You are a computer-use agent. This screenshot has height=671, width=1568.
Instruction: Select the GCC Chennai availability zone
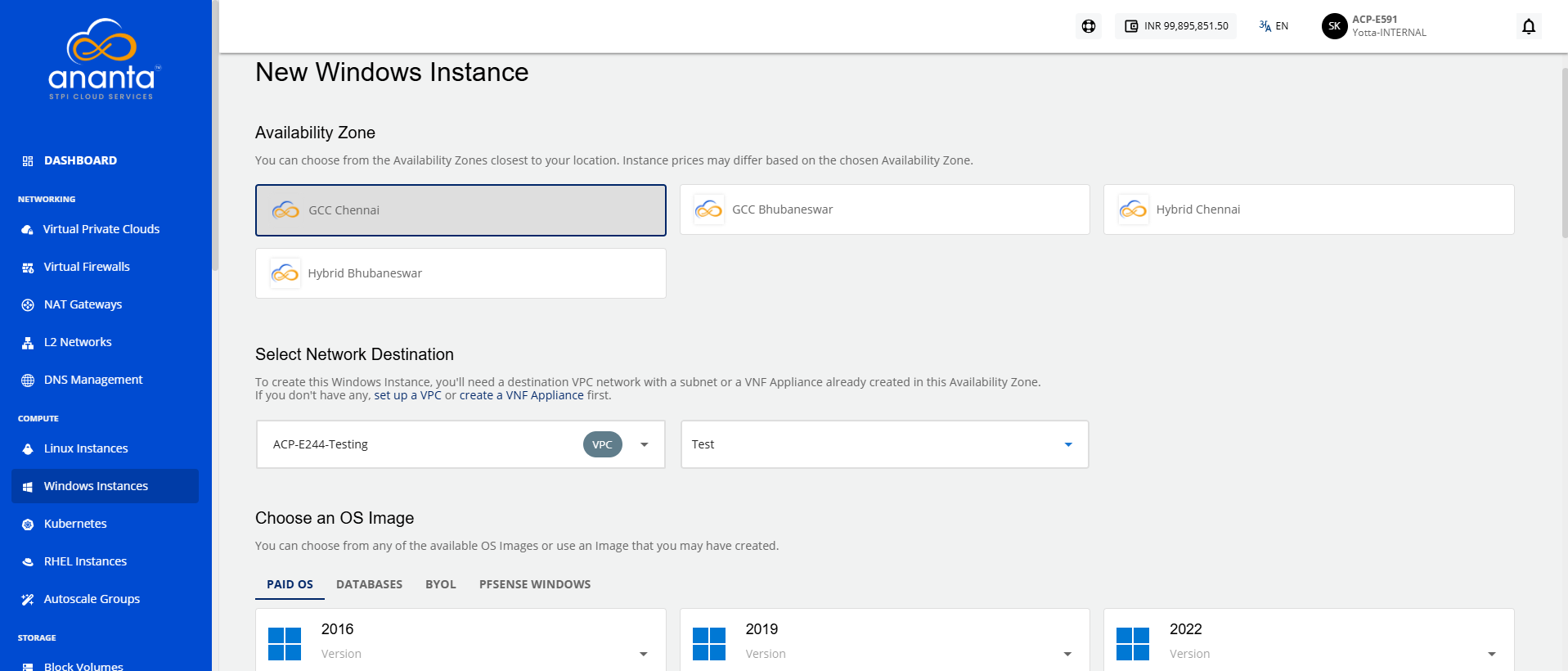pos(461,210)
